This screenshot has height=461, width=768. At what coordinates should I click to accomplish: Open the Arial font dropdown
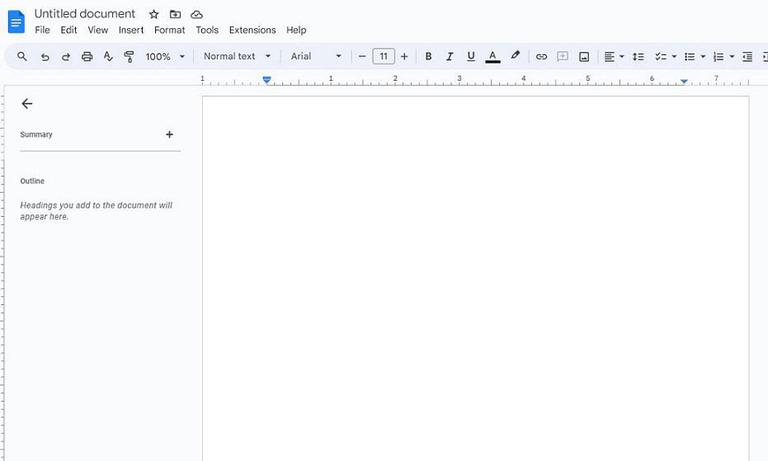316,56
